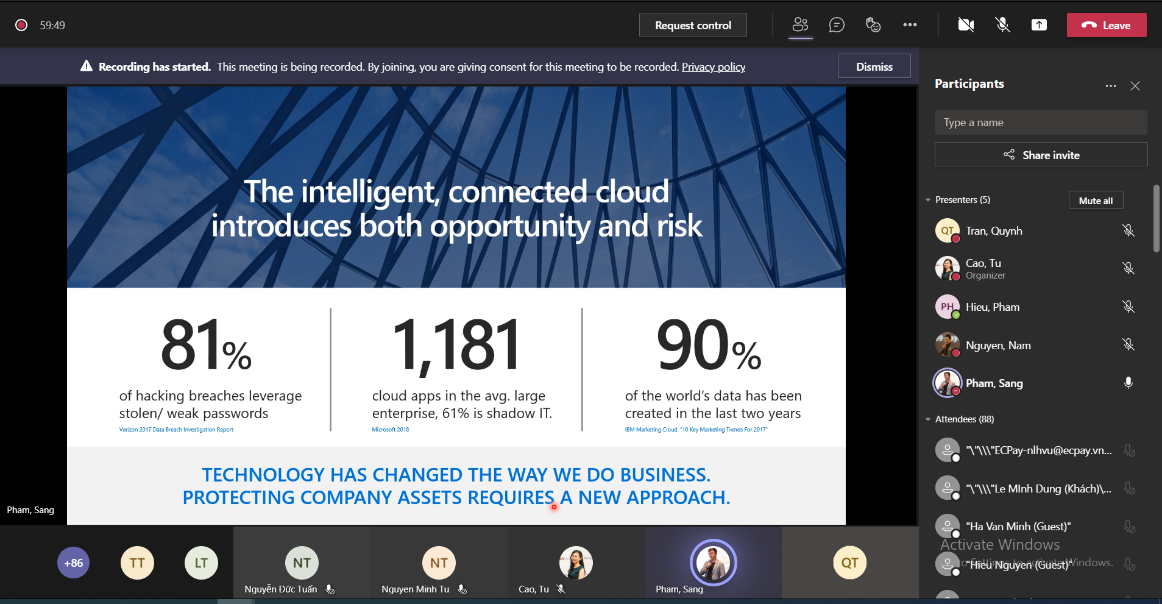Open the More actions ellipsis in meeting toolbar
This screenshot has height=604, width=1162.
tap(910, 25)
